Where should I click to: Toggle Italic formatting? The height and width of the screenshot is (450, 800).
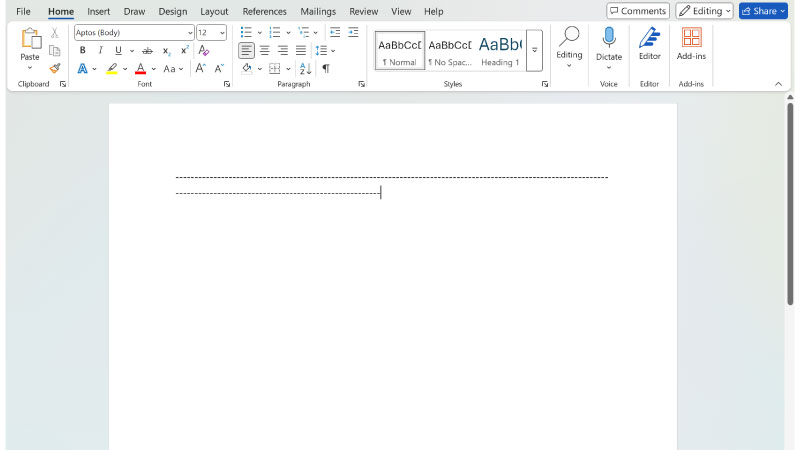point(101,50)
